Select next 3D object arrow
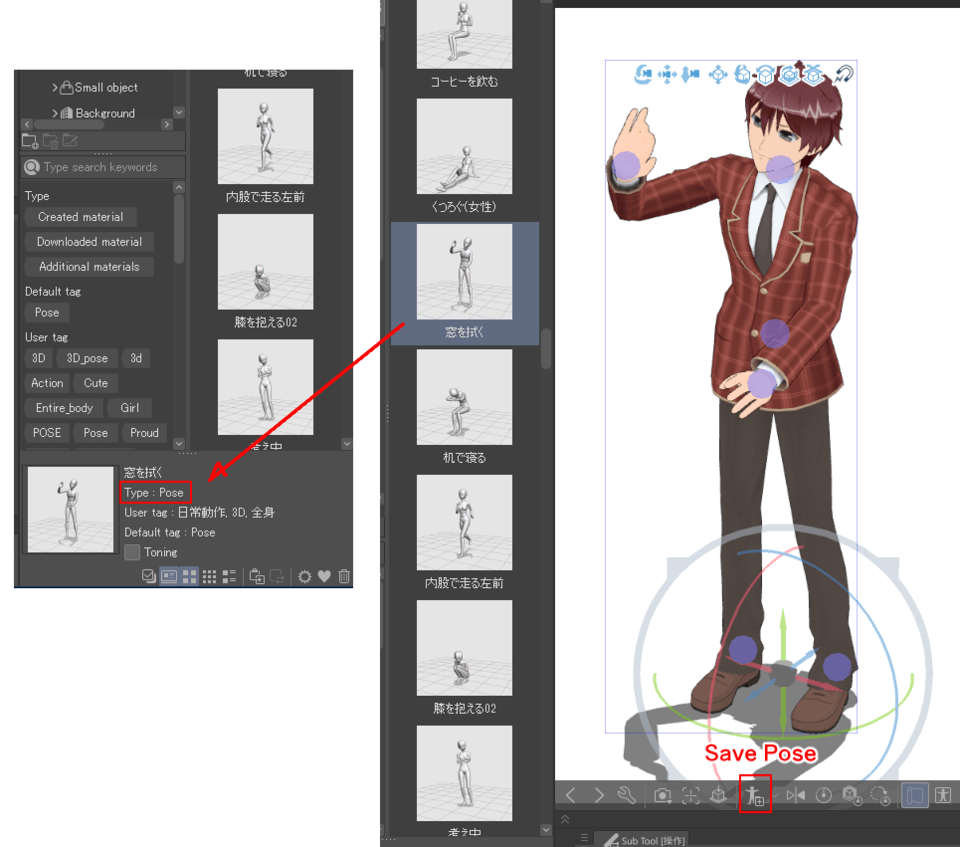 (x=599, y=795)
